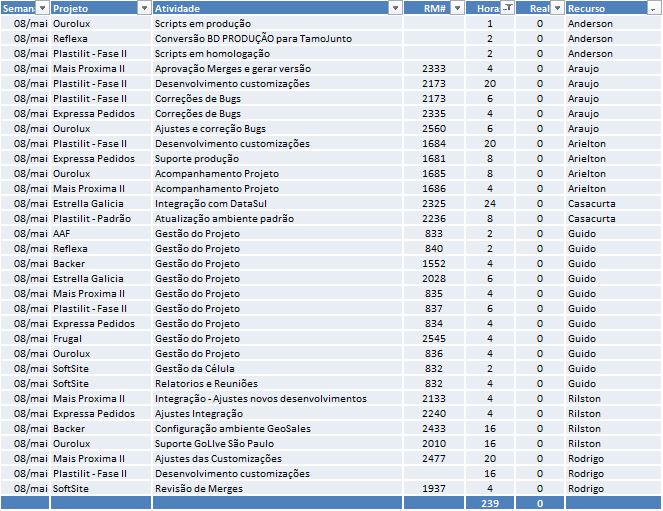Select cell 'Integração - Ajustes novos desenvolvimentos'

coord(277,399)
